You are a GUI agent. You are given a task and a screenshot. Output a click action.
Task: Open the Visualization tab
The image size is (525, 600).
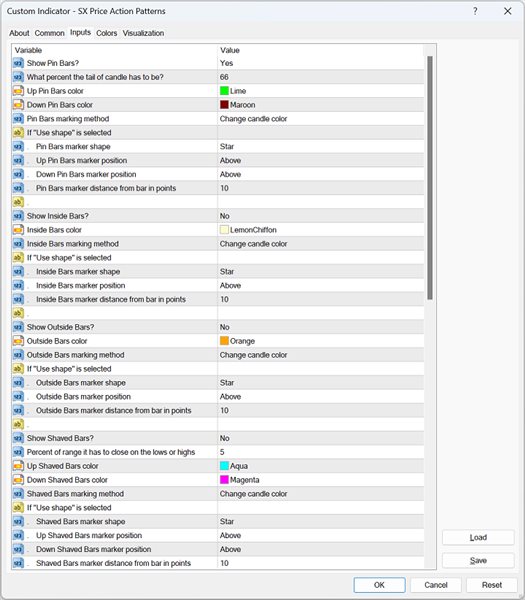pyautogui.click(x=143, y=33)
